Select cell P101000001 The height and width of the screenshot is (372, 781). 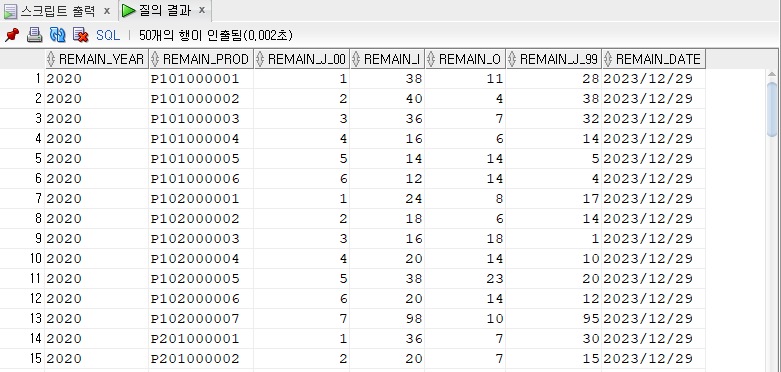(201, 79)
